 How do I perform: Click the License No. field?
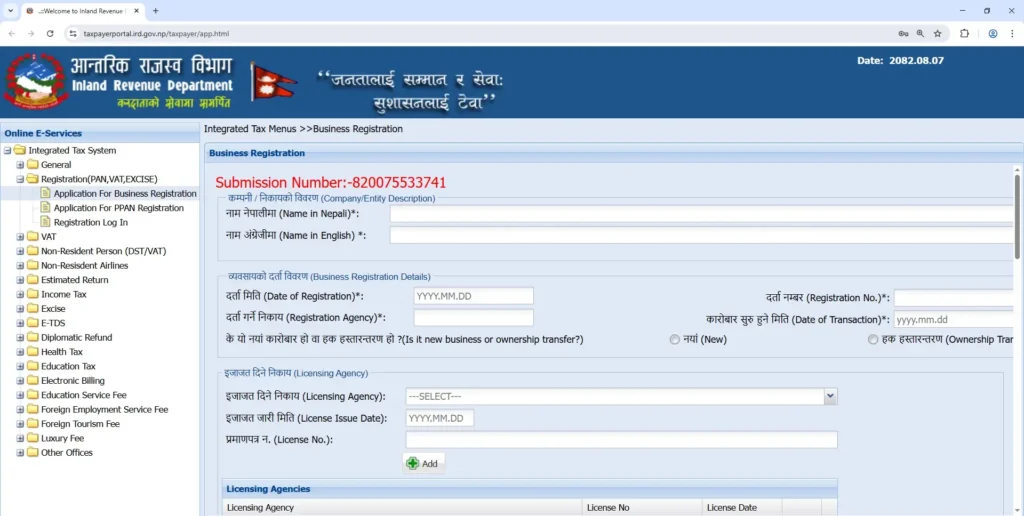(x=621, y=440)
